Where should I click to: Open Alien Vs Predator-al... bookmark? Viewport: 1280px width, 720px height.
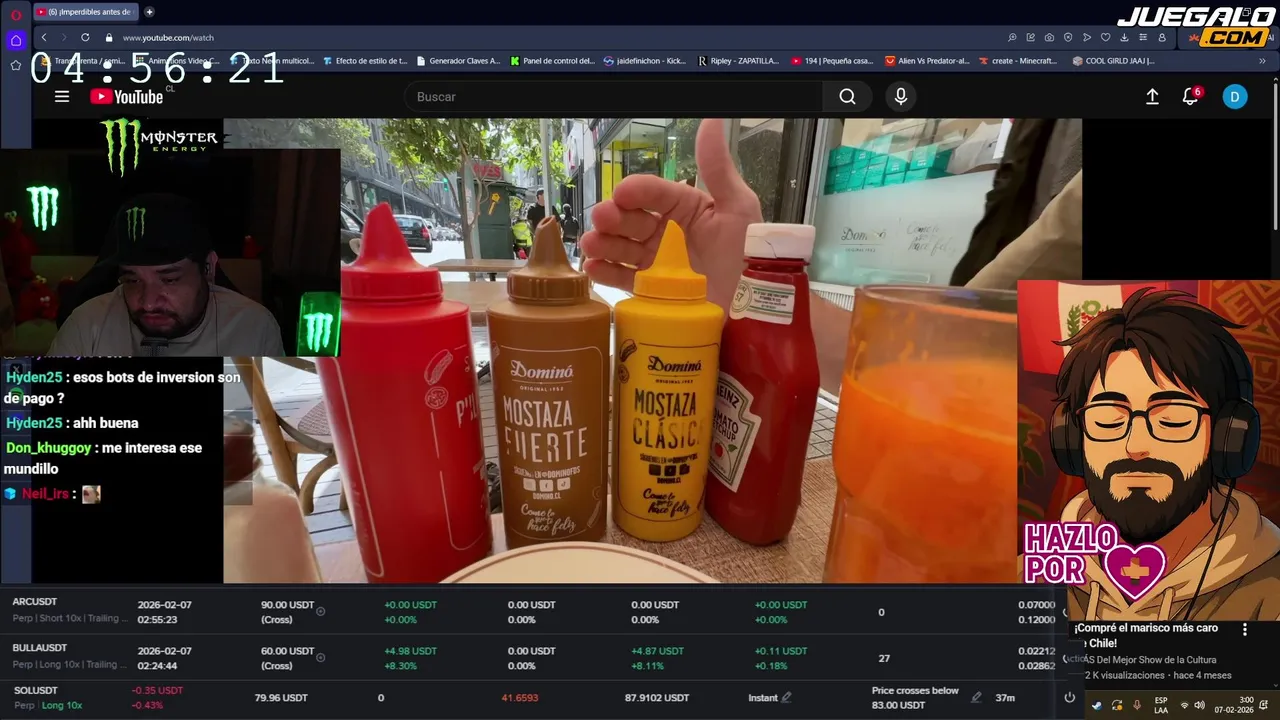click(927, 61)
